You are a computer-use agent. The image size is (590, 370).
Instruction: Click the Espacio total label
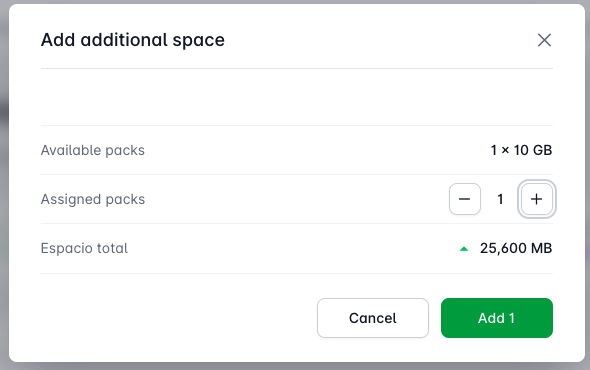point(84,248)
